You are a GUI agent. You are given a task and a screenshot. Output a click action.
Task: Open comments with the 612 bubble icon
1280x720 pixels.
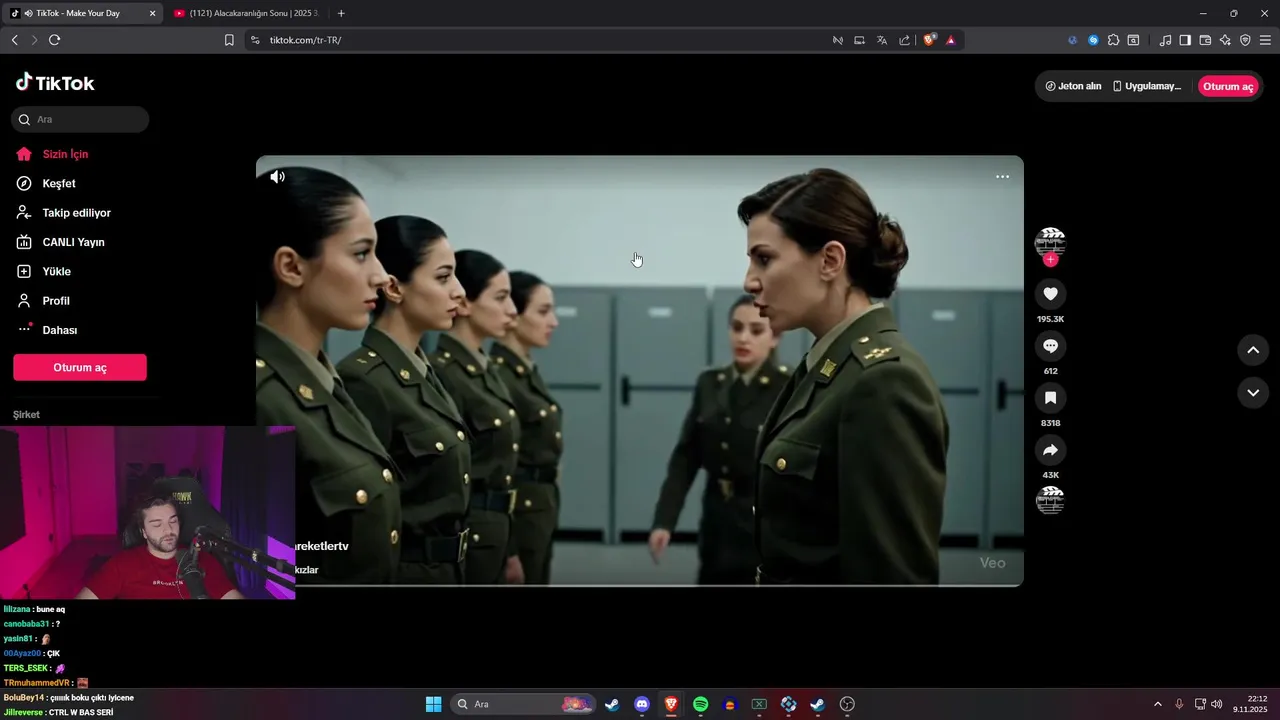pyautogui.click(x=1050, y=346)
